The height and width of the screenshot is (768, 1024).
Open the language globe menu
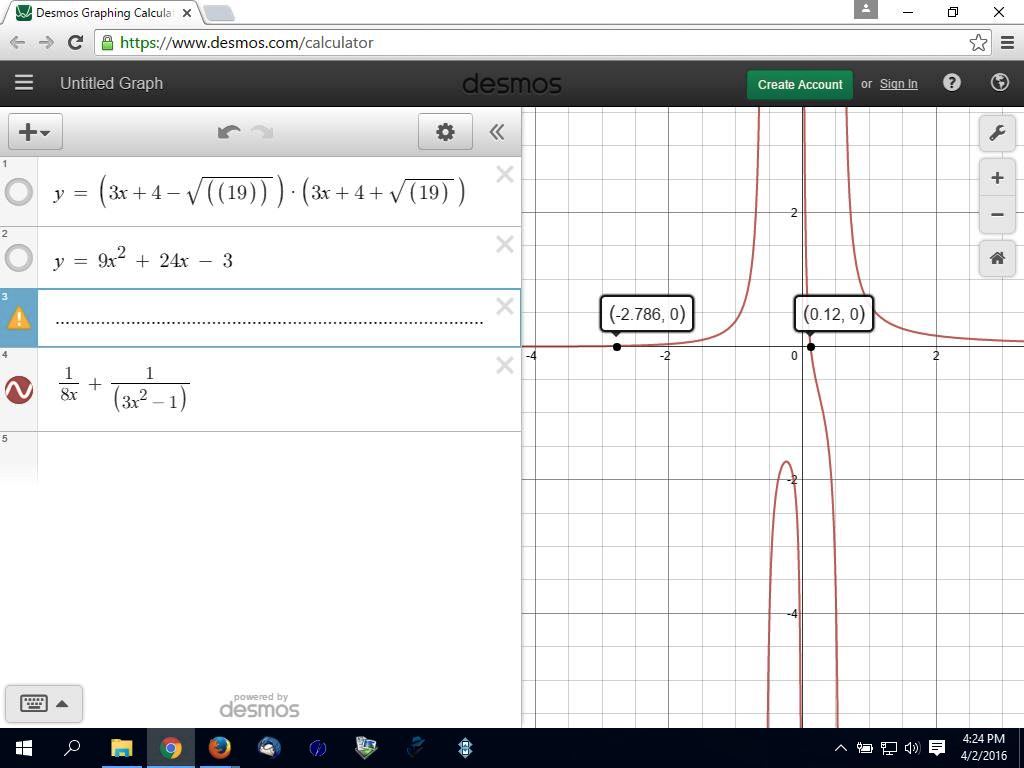coord(1000,83)
